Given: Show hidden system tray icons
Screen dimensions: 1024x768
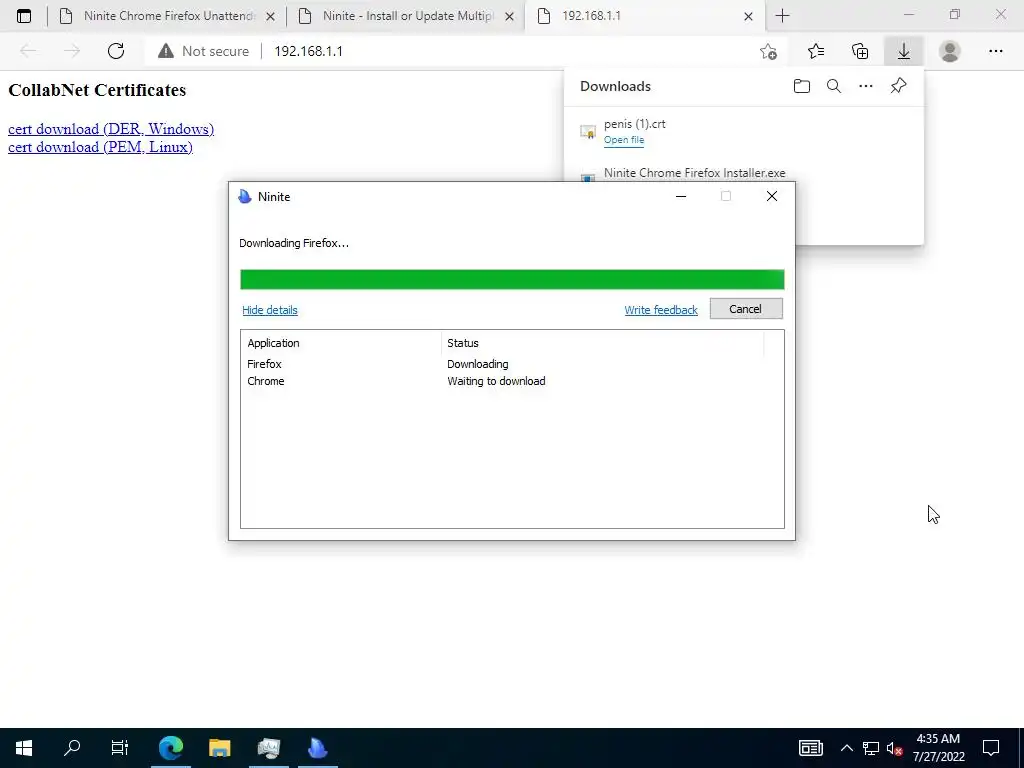Looking at the screenshot, I should coord(846,748).
